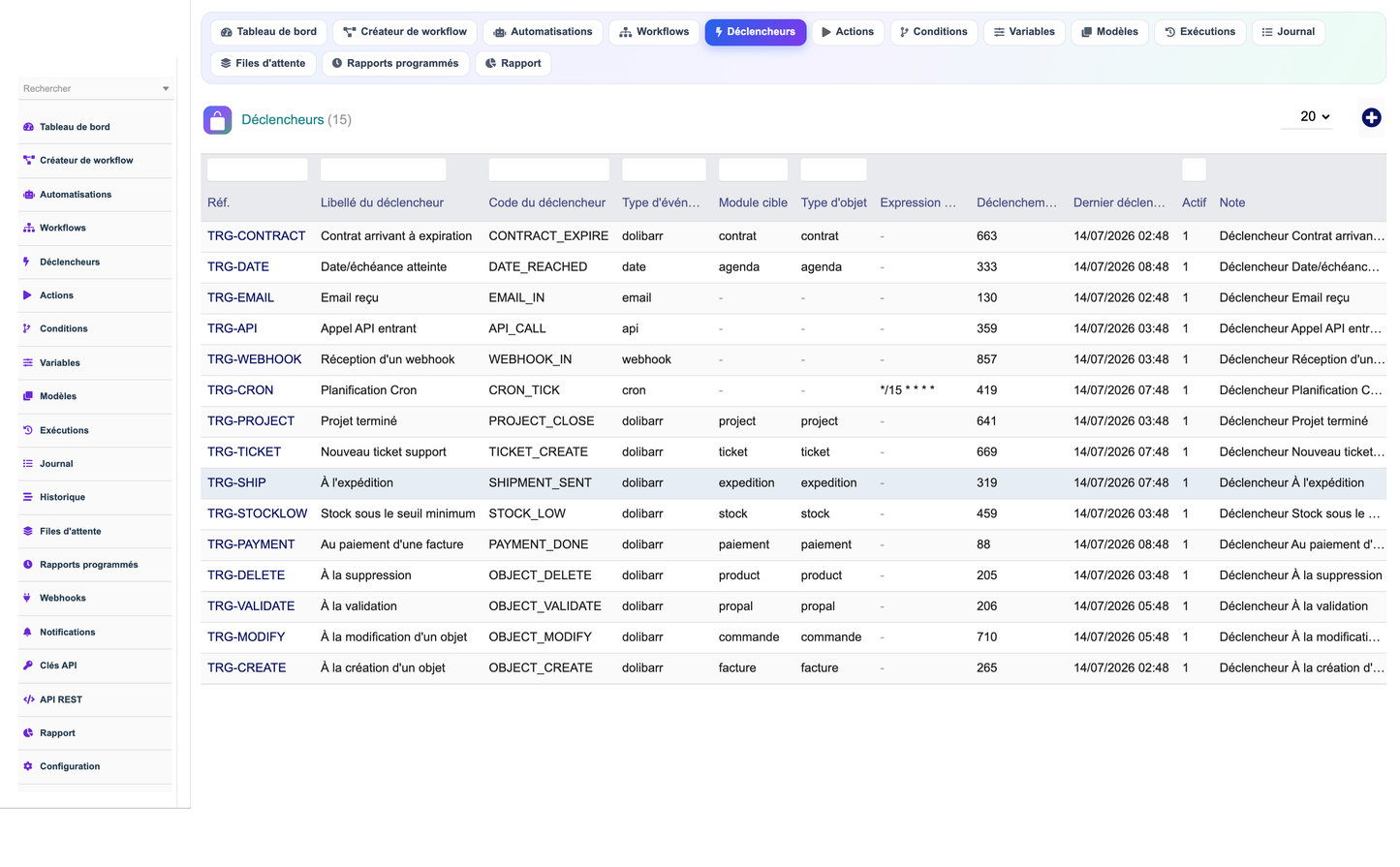Click the Modèles sidebar icon
1400x867 pixels.
point(28,396)
